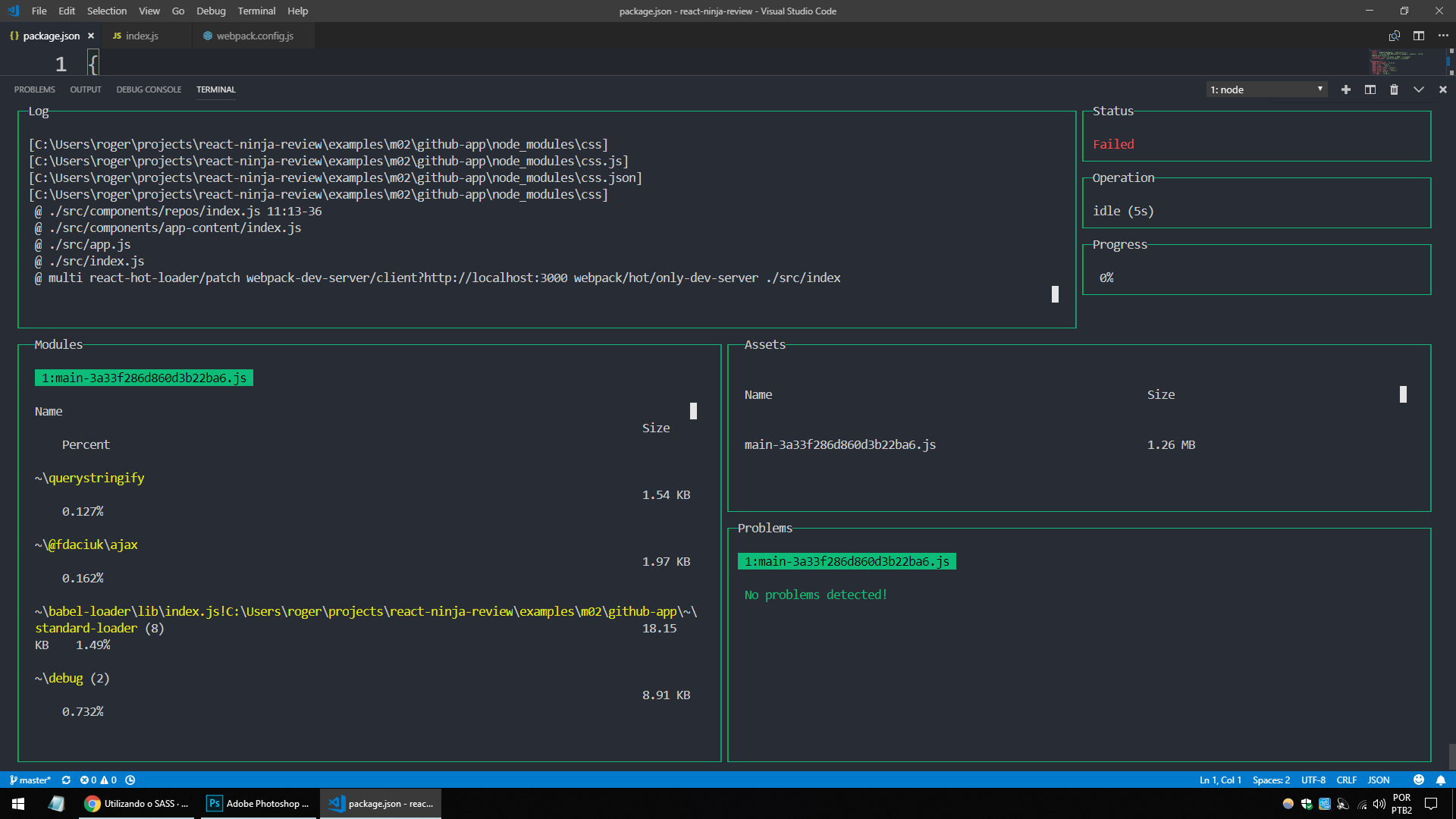The height and width of the screenshot is (819, 1456).
Task: Click the master* branch indicator in status bar
Action: pos(32,780)
